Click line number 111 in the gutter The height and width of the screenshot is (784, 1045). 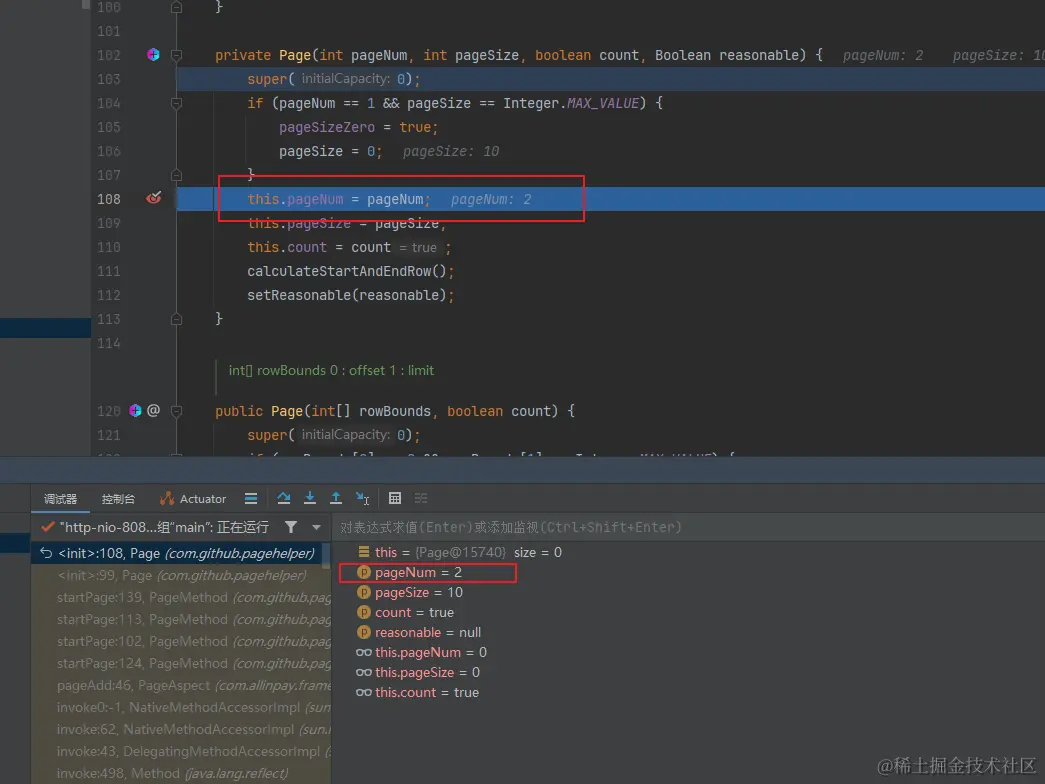click(x=109, y=271)
